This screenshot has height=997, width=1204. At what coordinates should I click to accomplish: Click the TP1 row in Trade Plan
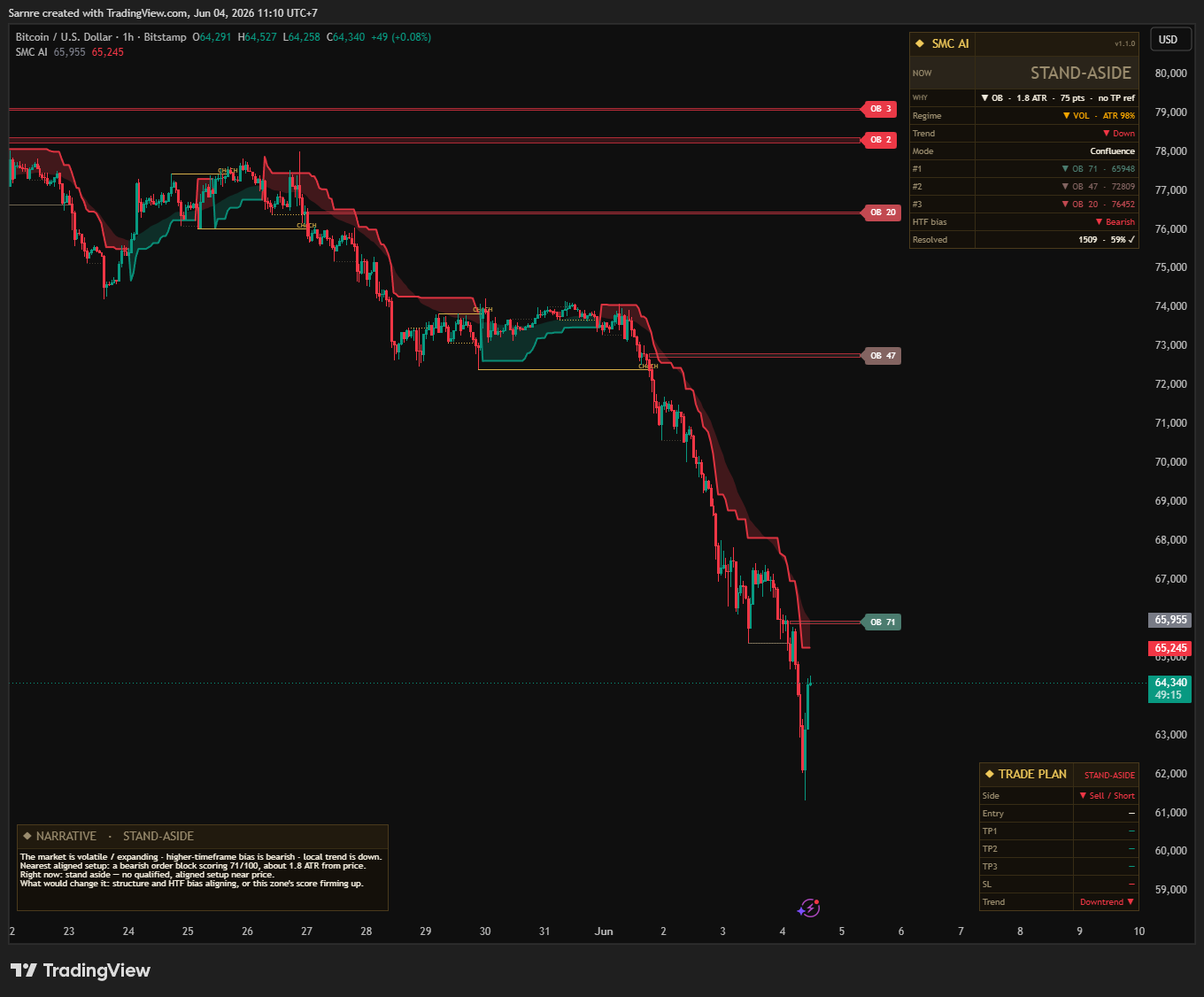pyautogui.click(x=1059, y=831)
